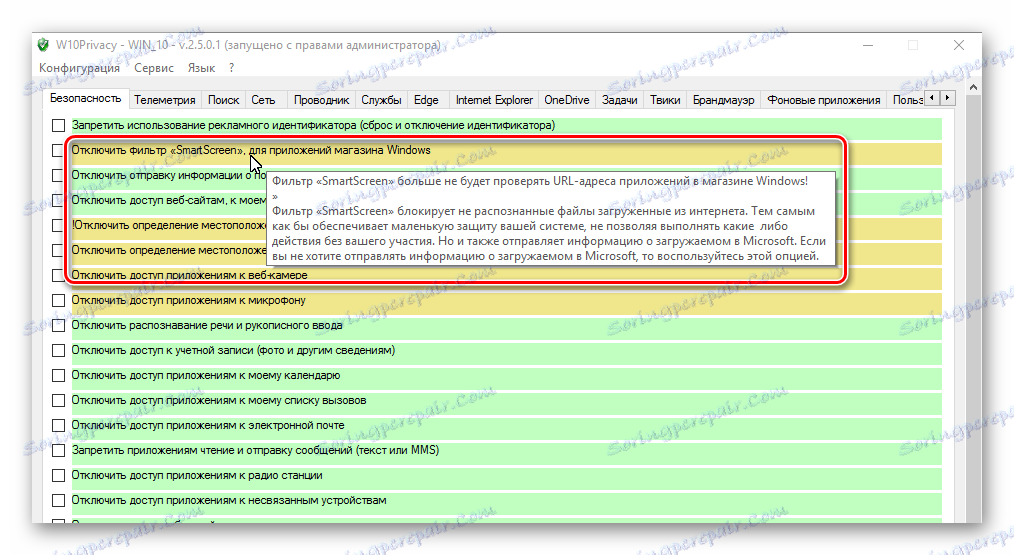1014x555 pixels.
Task: Check the messages (text or MMS) checkbox
Action: (59, 450)
